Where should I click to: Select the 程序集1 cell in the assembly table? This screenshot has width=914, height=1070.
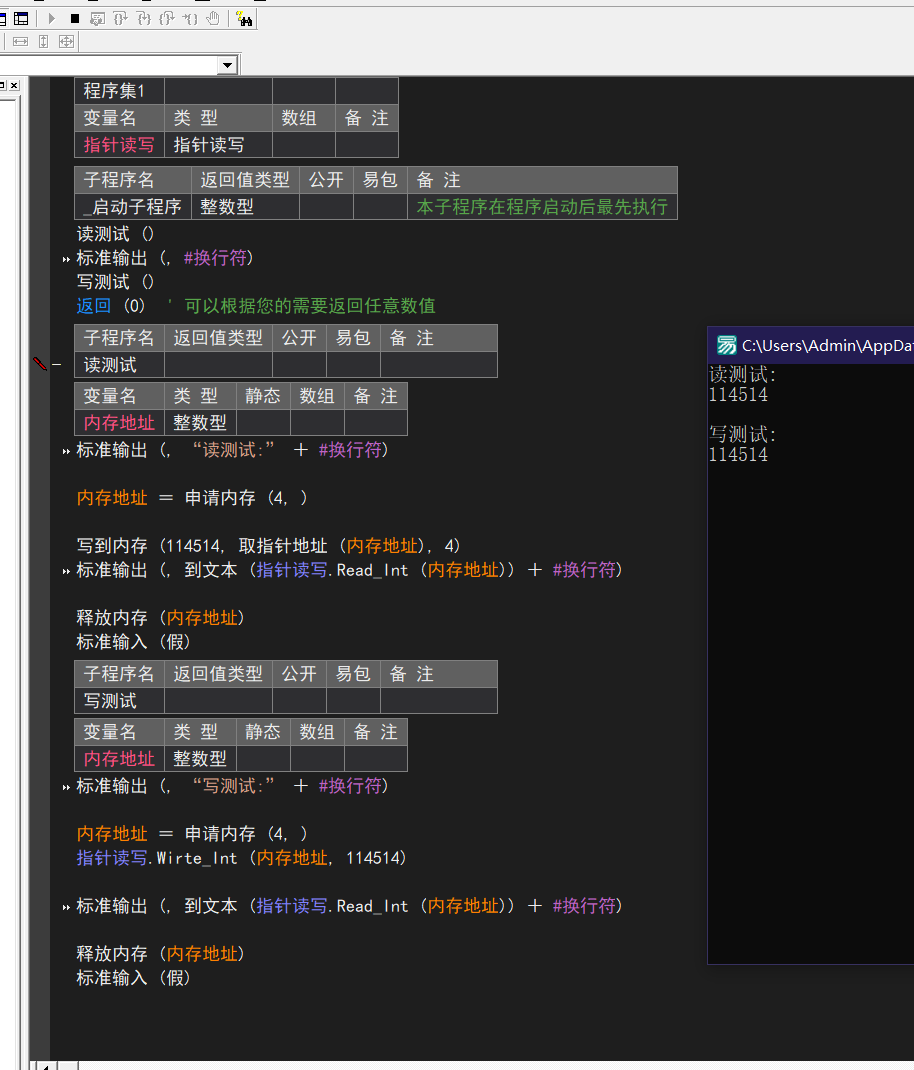(x=119, y=91)
